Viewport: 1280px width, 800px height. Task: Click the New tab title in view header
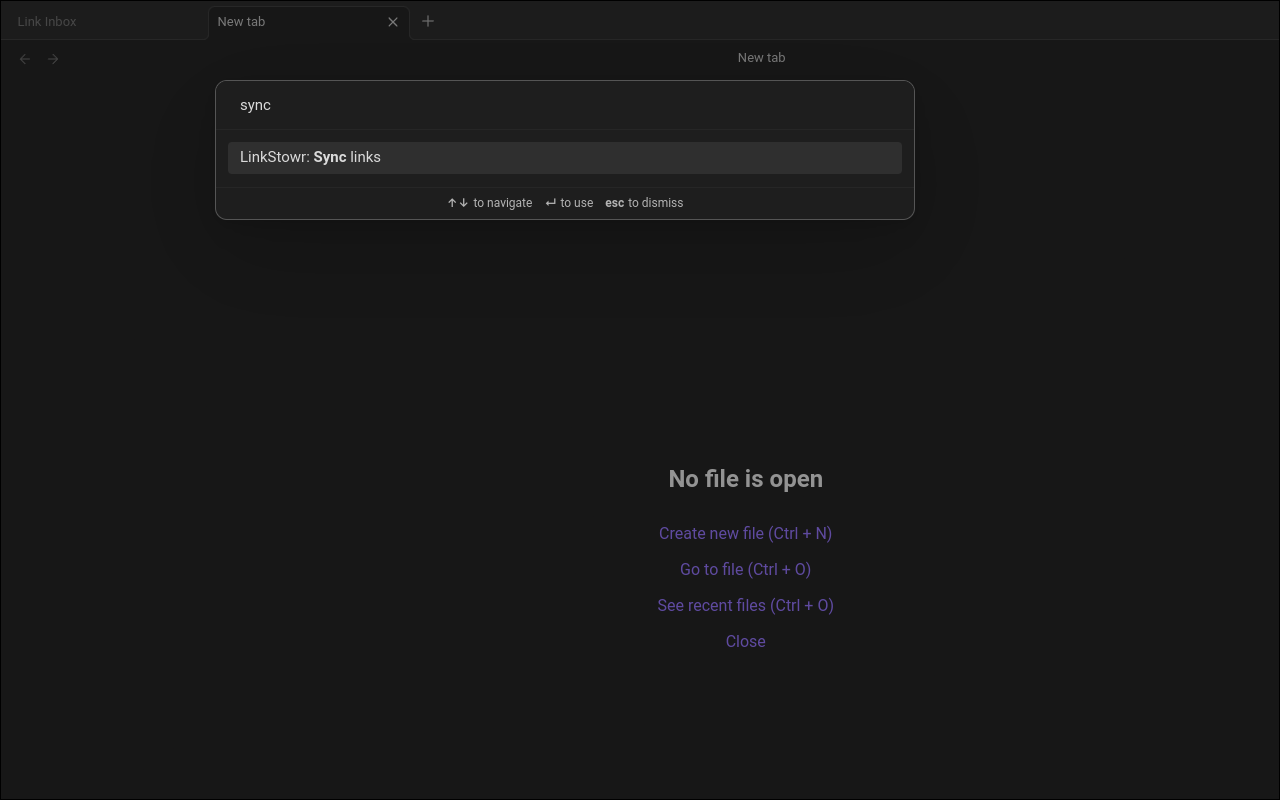761,58
